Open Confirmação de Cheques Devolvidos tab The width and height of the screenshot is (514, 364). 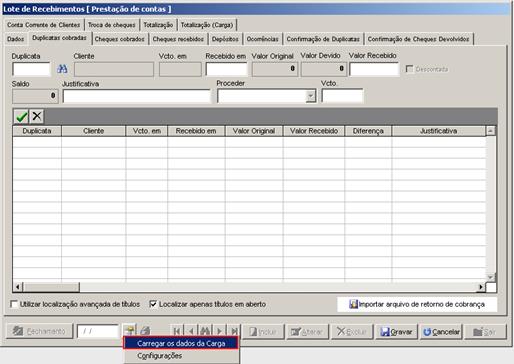pos(418,39)
